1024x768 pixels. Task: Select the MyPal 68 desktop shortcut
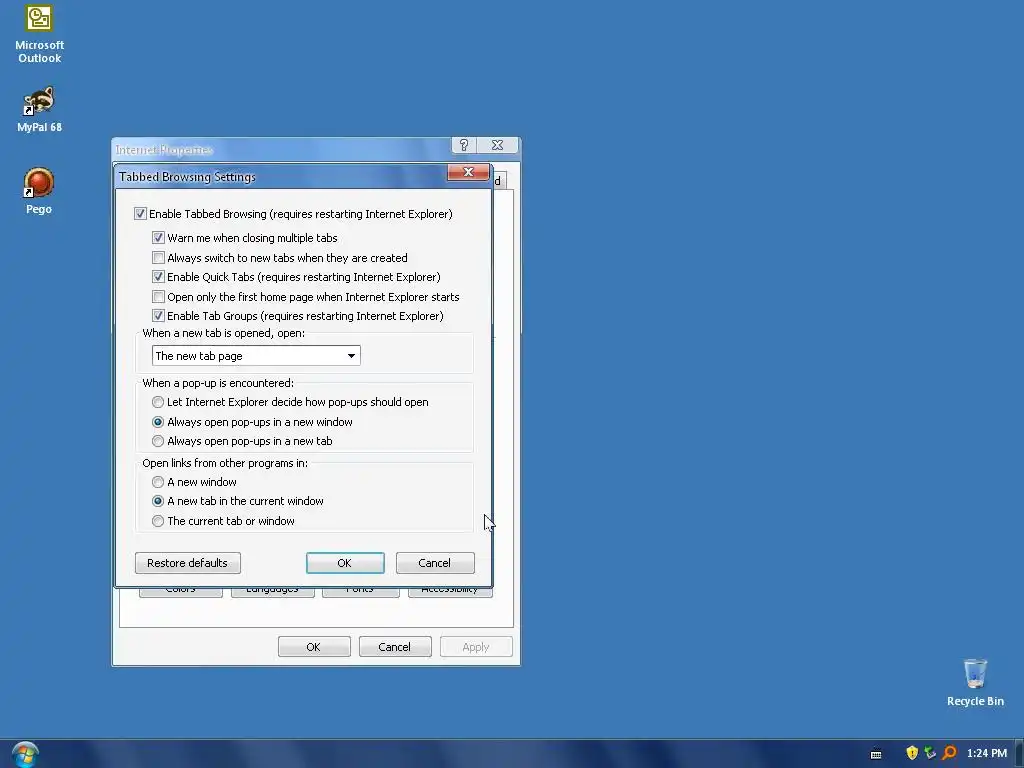tap(39, 109)
